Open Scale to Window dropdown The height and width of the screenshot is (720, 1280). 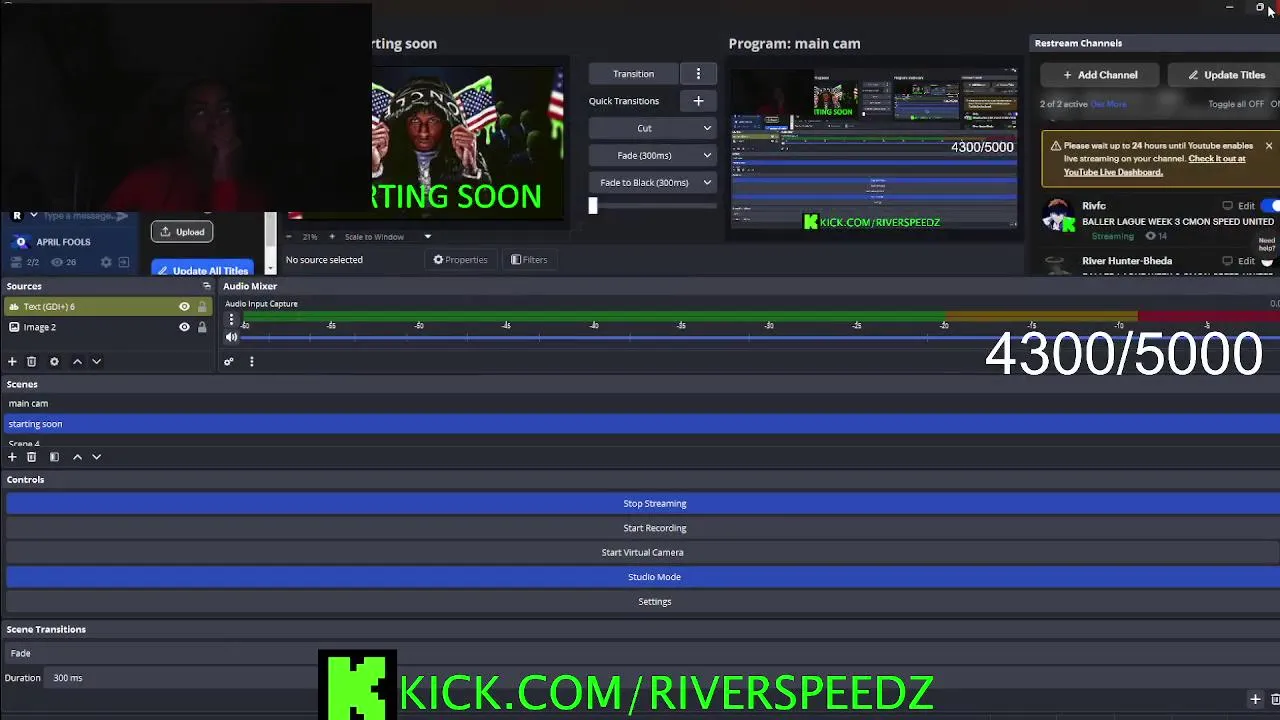point(388,237)
